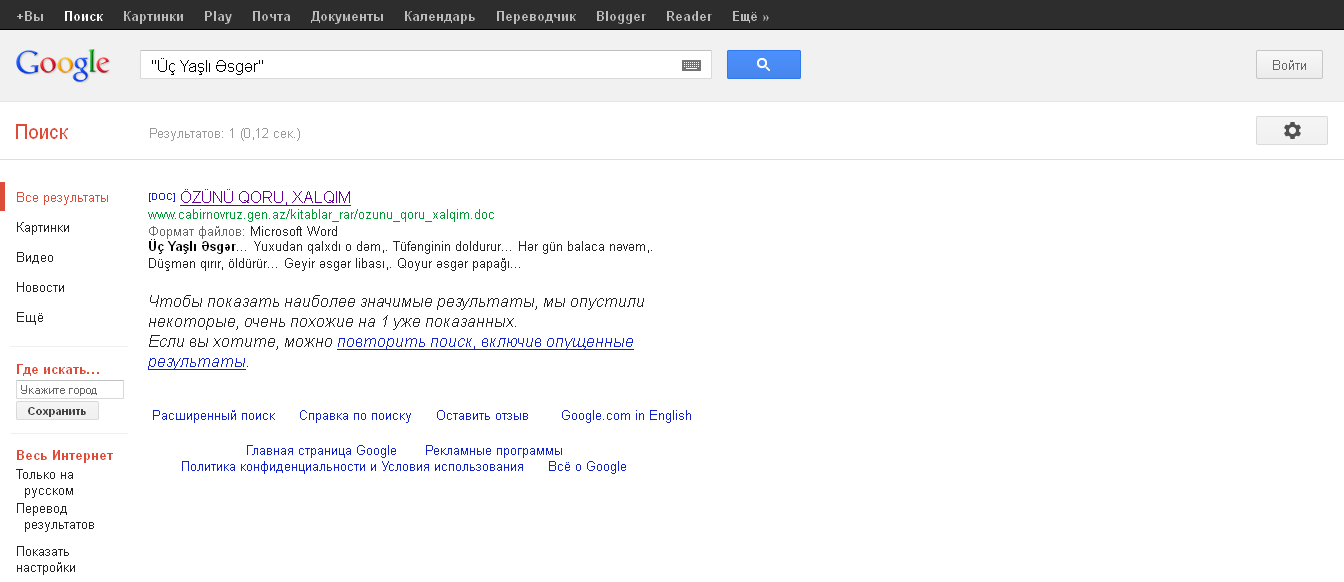Open Всё о Google link
The height and width of the screenshot is (582, 1344).
point(587,467)
